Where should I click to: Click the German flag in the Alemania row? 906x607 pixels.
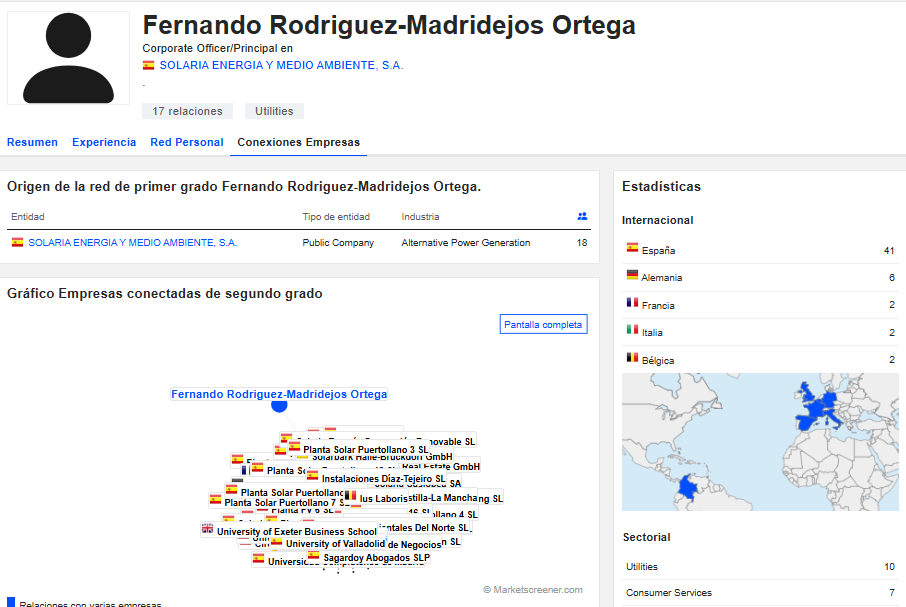click(633, 275)
